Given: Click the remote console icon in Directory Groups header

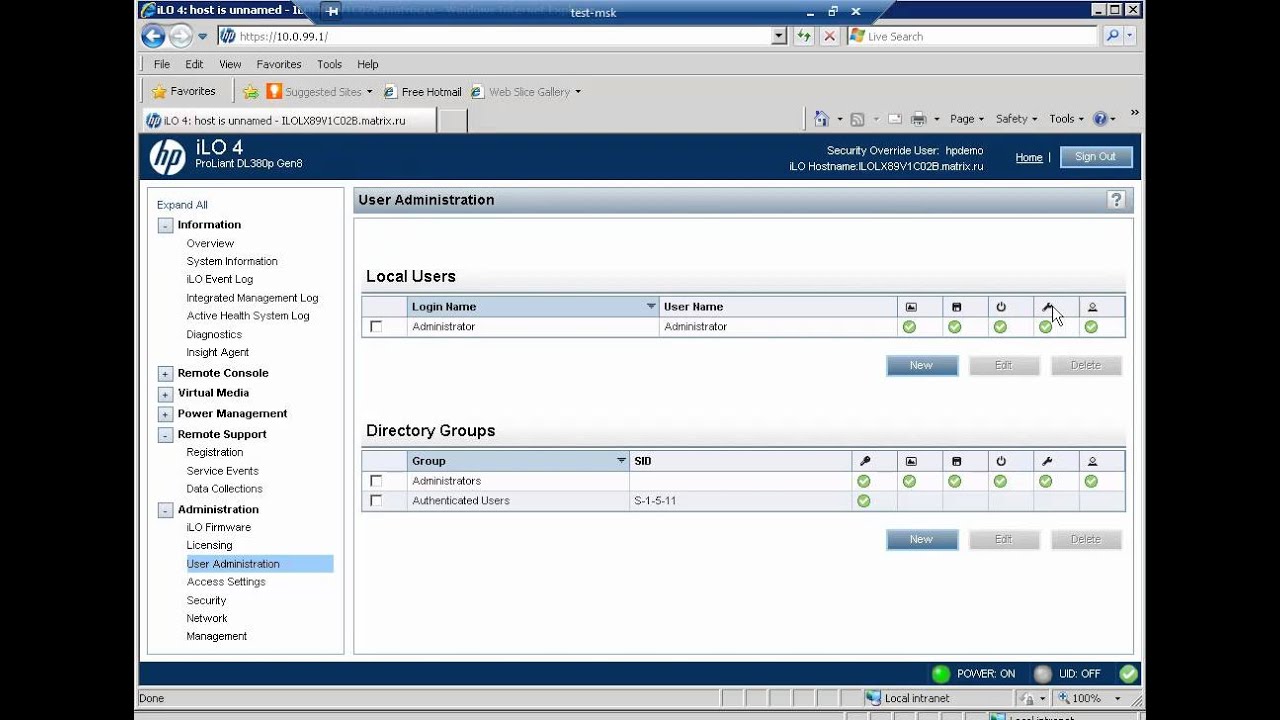Looking at the screenshot, I should tap(910, 461).
